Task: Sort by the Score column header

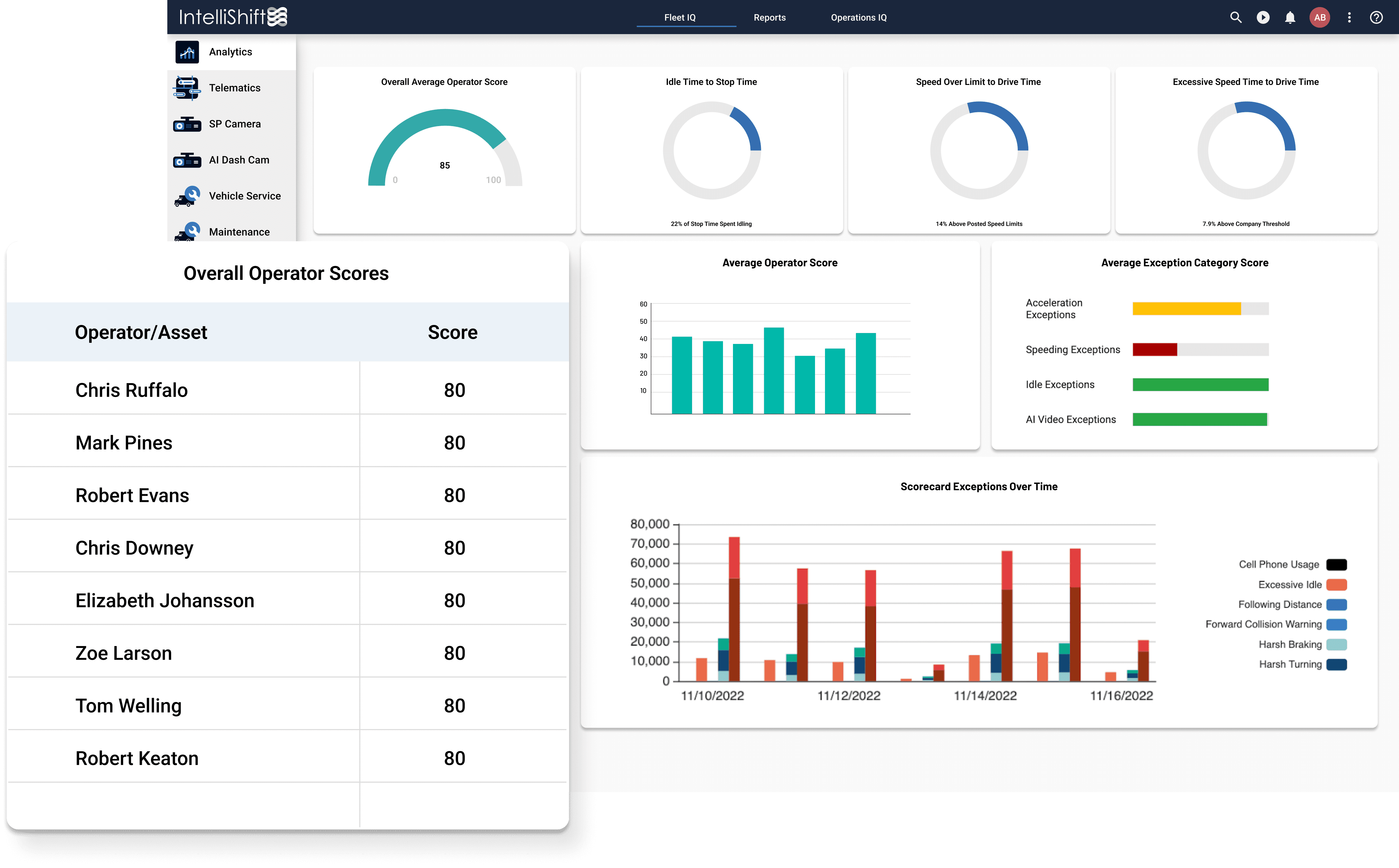Action: [452, 332]
